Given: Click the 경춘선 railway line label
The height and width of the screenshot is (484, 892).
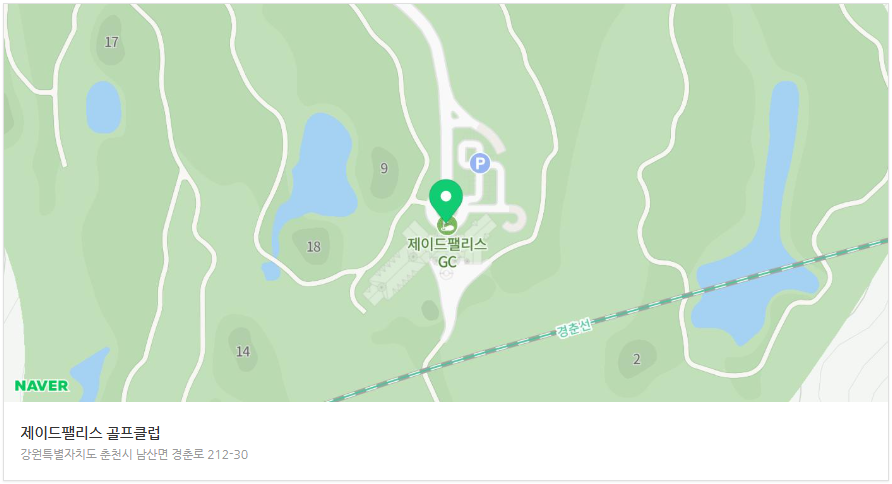Looking at the screenshot, I should tap(574, 328).
